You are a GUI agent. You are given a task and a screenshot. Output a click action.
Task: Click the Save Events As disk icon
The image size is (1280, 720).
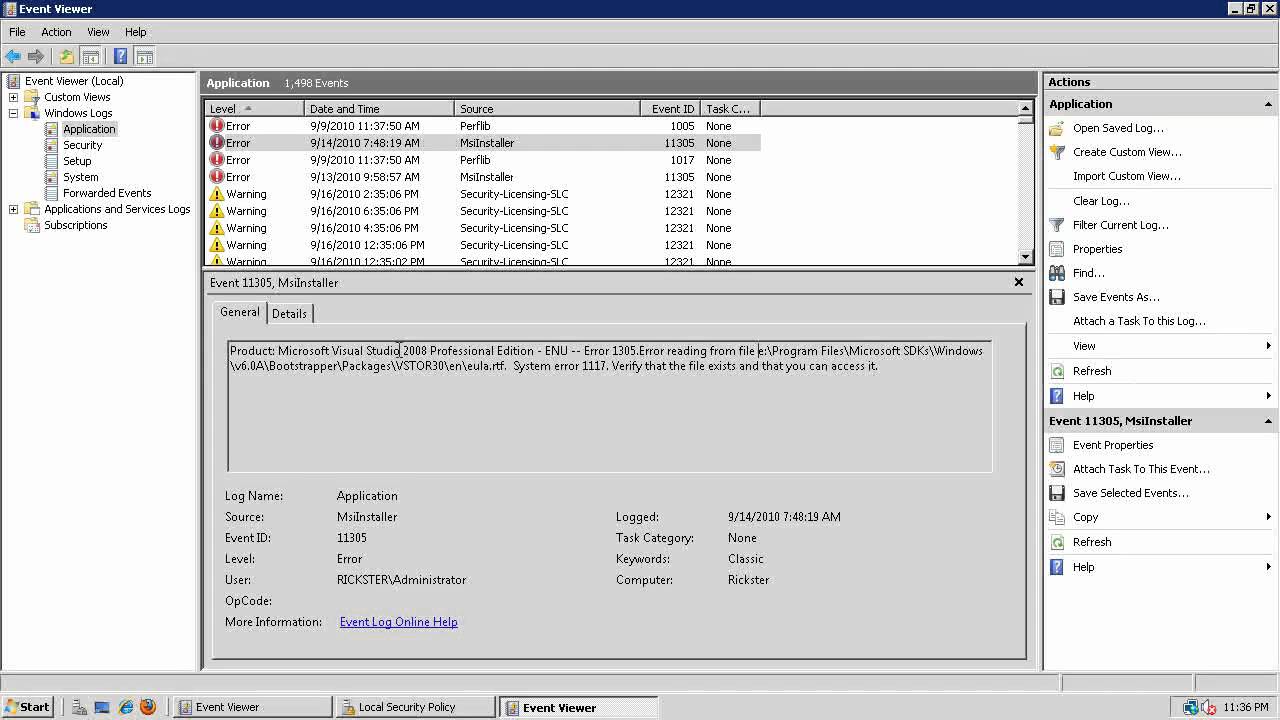[1057, 297]
